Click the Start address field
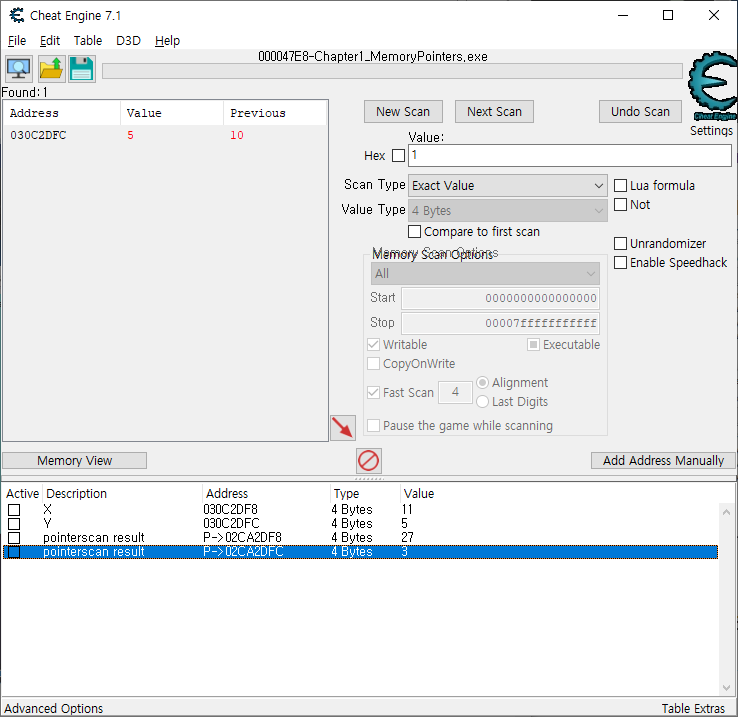 click(x=500, y=298)
